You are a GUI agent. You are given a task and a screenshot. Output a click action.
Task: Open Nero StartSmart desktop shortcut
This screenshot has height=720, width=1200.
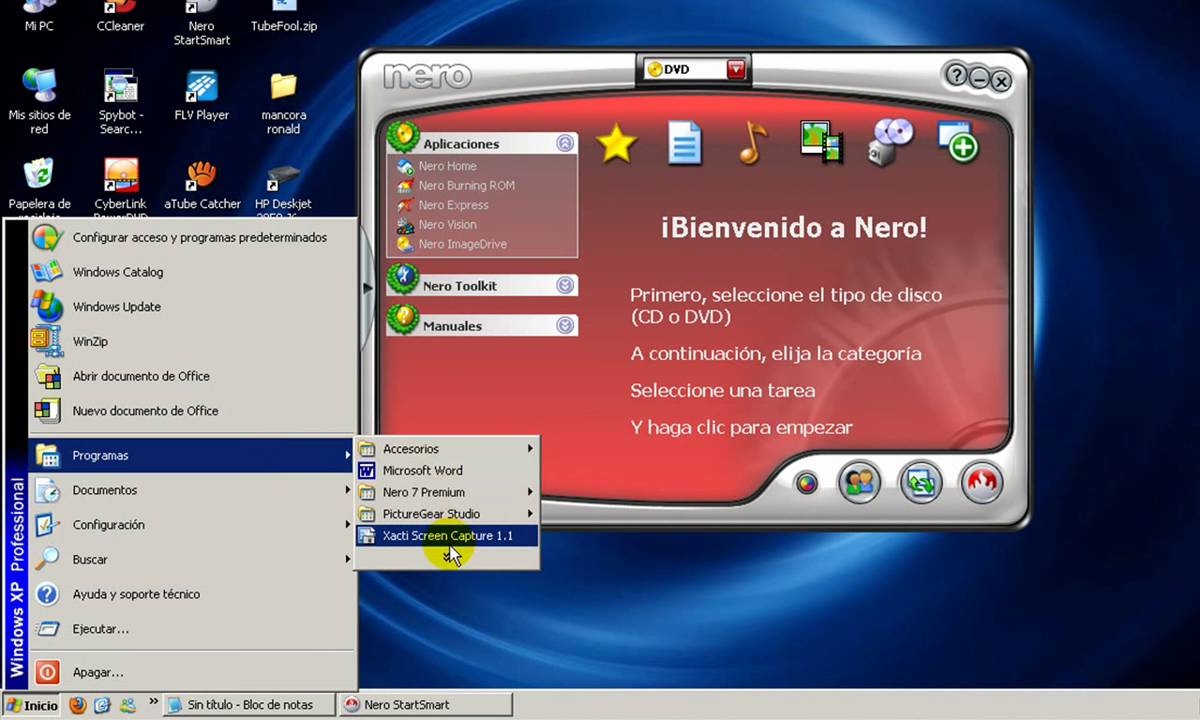[x=202, y=24]
